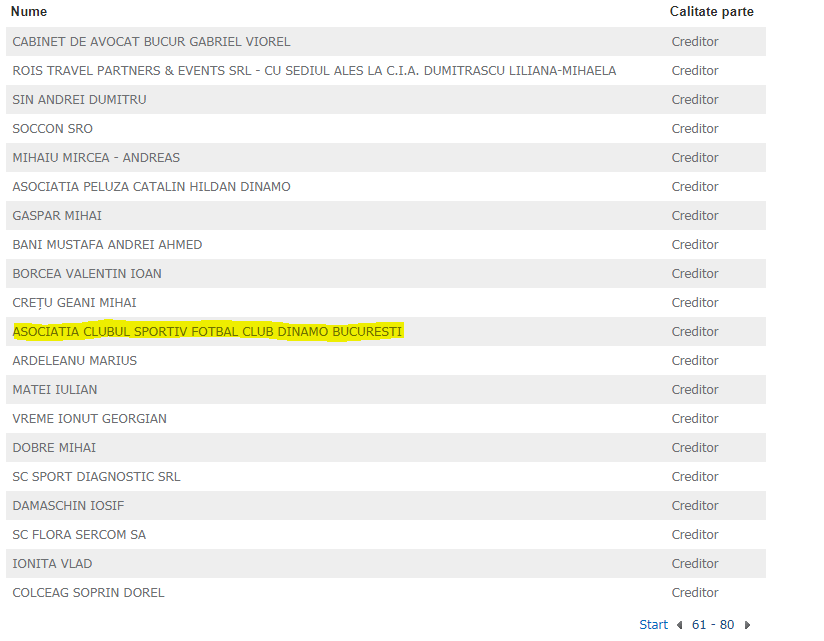Go to the next page arrow
The image size is (824, 641).
747,625
